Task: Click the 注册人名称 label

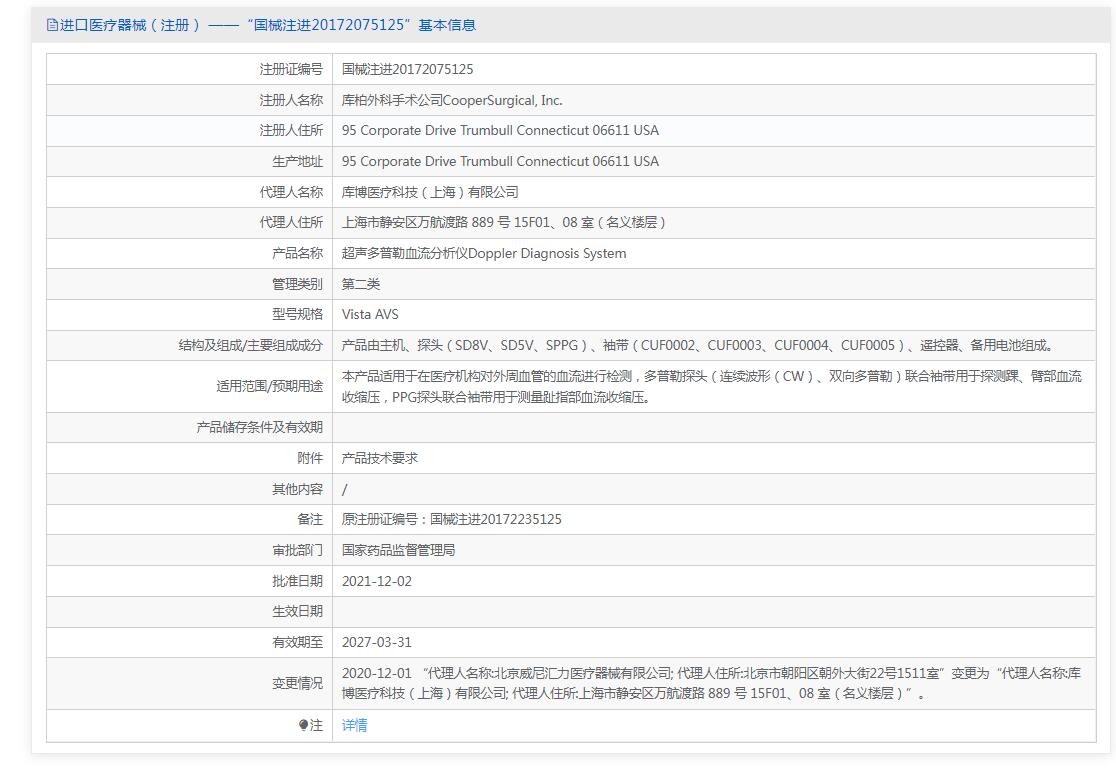Action: tap(291, 100)
